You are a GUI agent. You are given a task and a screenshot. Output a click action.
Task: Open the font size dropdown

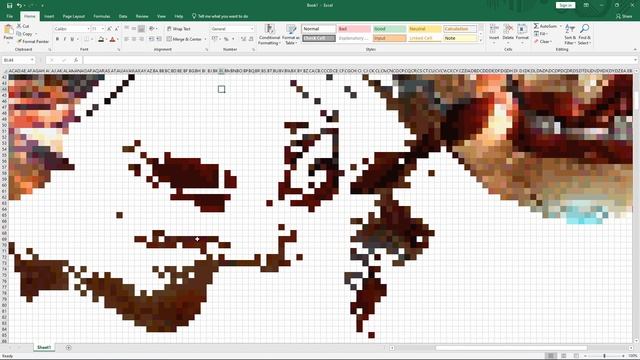click(102, 29)
